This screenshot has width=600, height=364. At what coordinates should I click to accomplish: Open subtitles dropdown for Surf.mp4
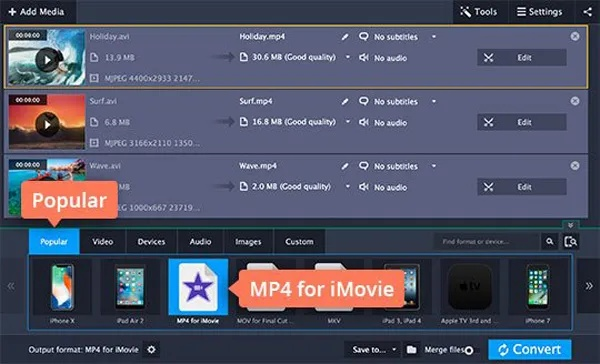click(x=434, y=101)
